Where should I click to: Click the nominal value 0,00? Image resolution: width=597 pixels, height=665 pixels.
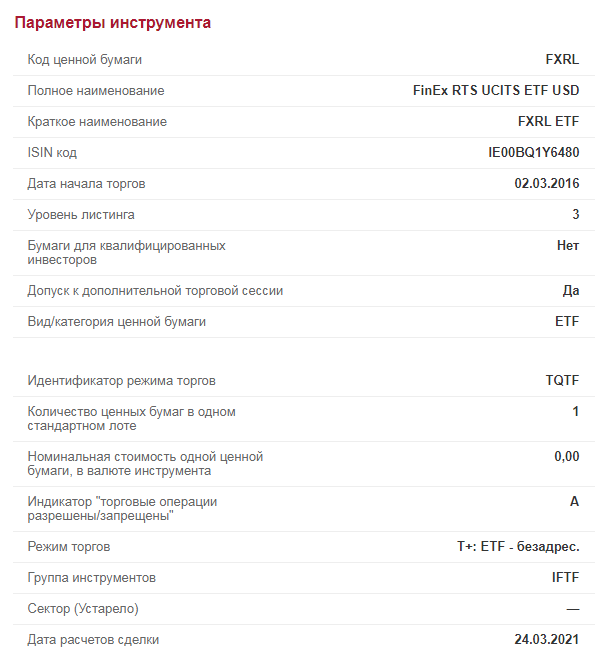pos(566,456)
